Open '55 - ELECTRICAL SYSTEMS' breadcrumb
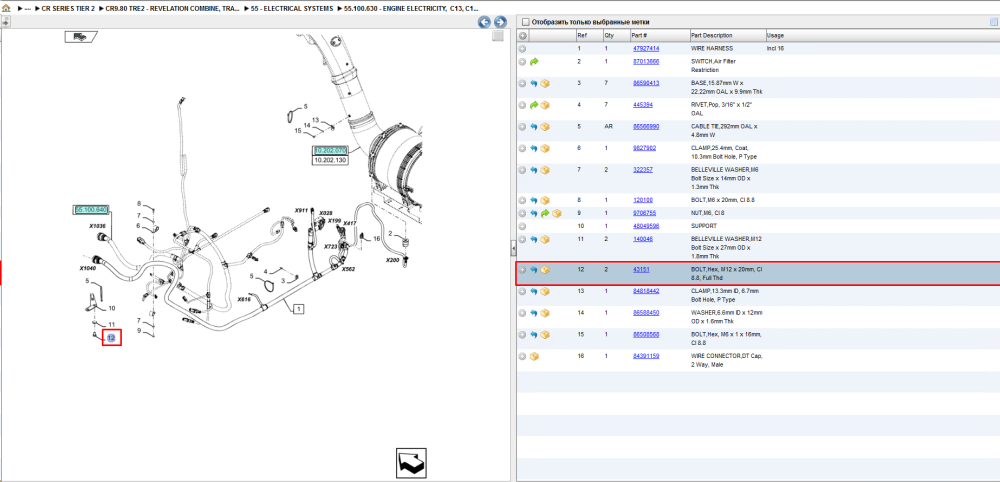 click(291, 9)
